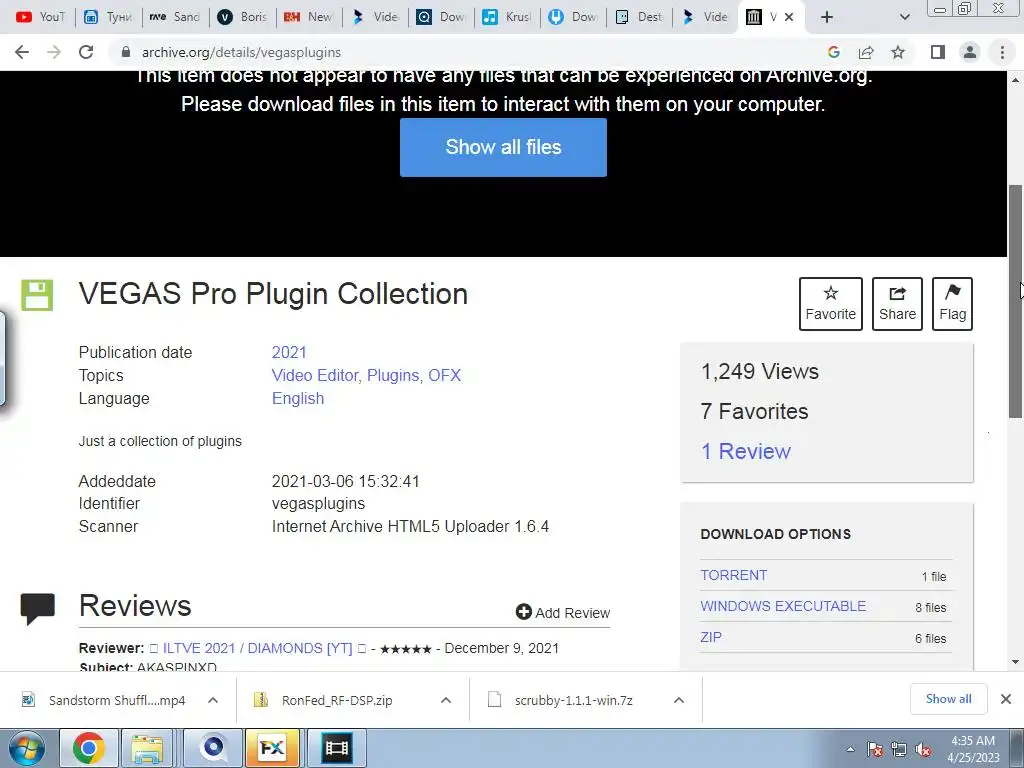Open the English language link

tap(298, 398)
